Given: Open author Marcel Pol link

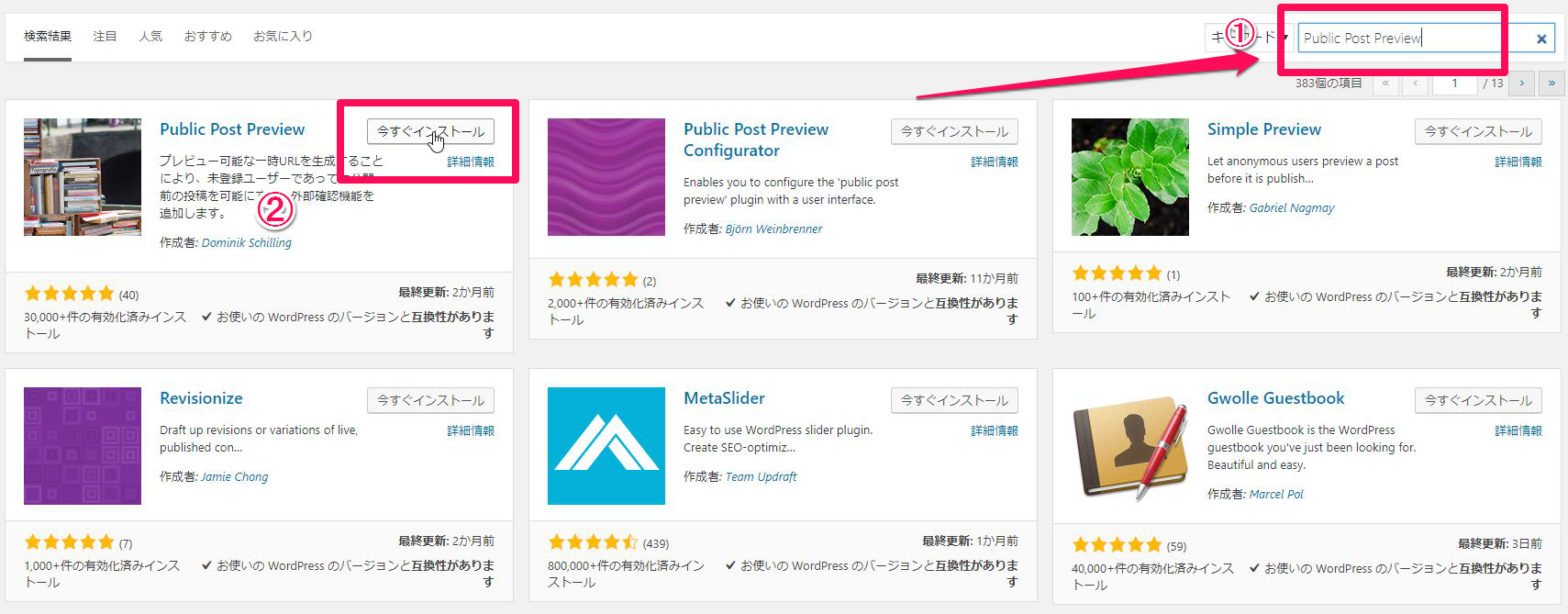Looking at the screenshot, I should pos(1276,495).
